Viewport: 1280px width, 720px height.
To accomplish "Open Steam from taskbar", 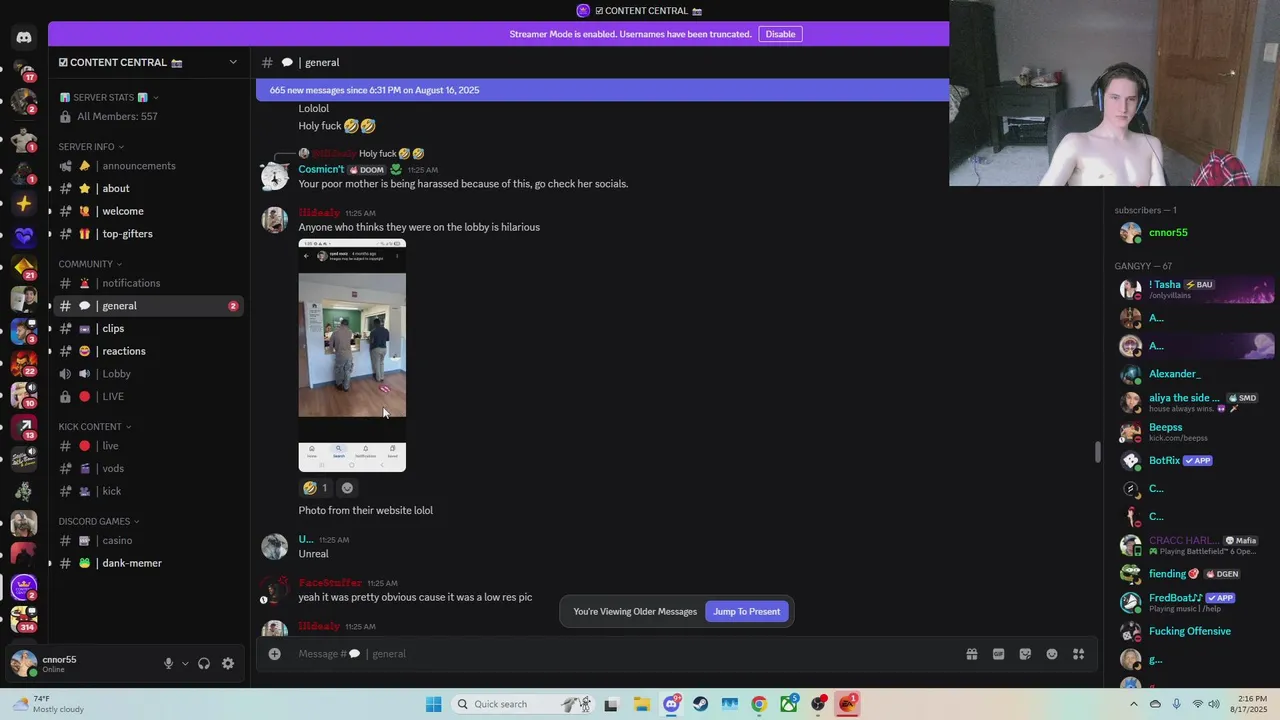I will (700, 704).
